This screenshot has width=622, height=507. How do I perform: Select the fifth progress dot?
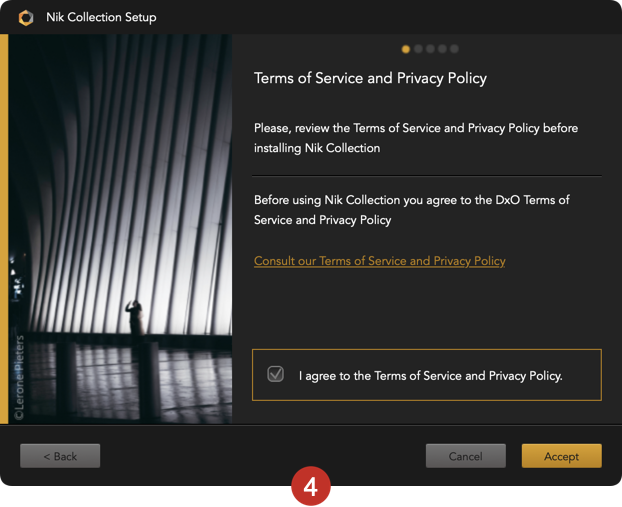pyautogui.click(x=454, y=49)
